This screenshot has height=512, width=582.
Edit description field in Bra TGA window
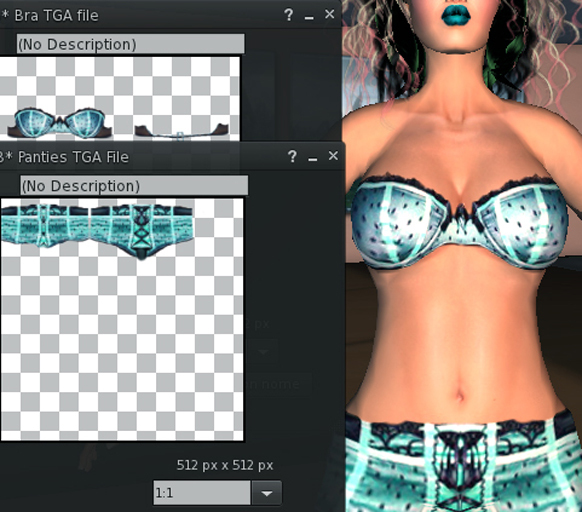click(x=131, y=44)
